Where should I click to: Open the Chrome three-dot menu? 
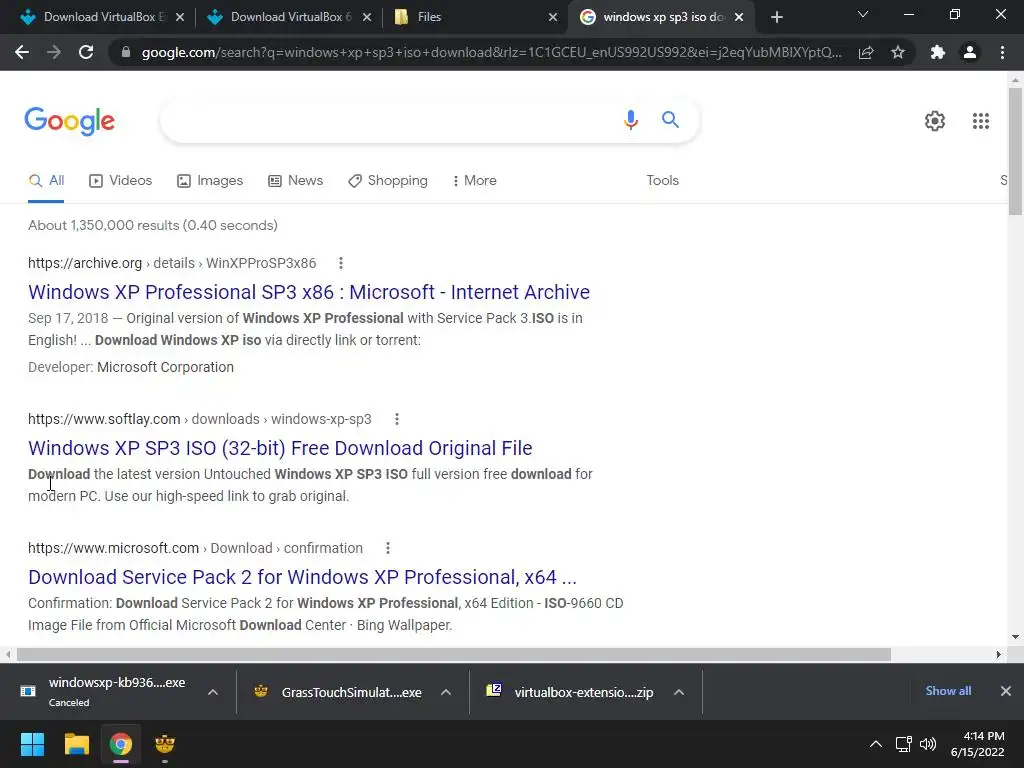1002,52
